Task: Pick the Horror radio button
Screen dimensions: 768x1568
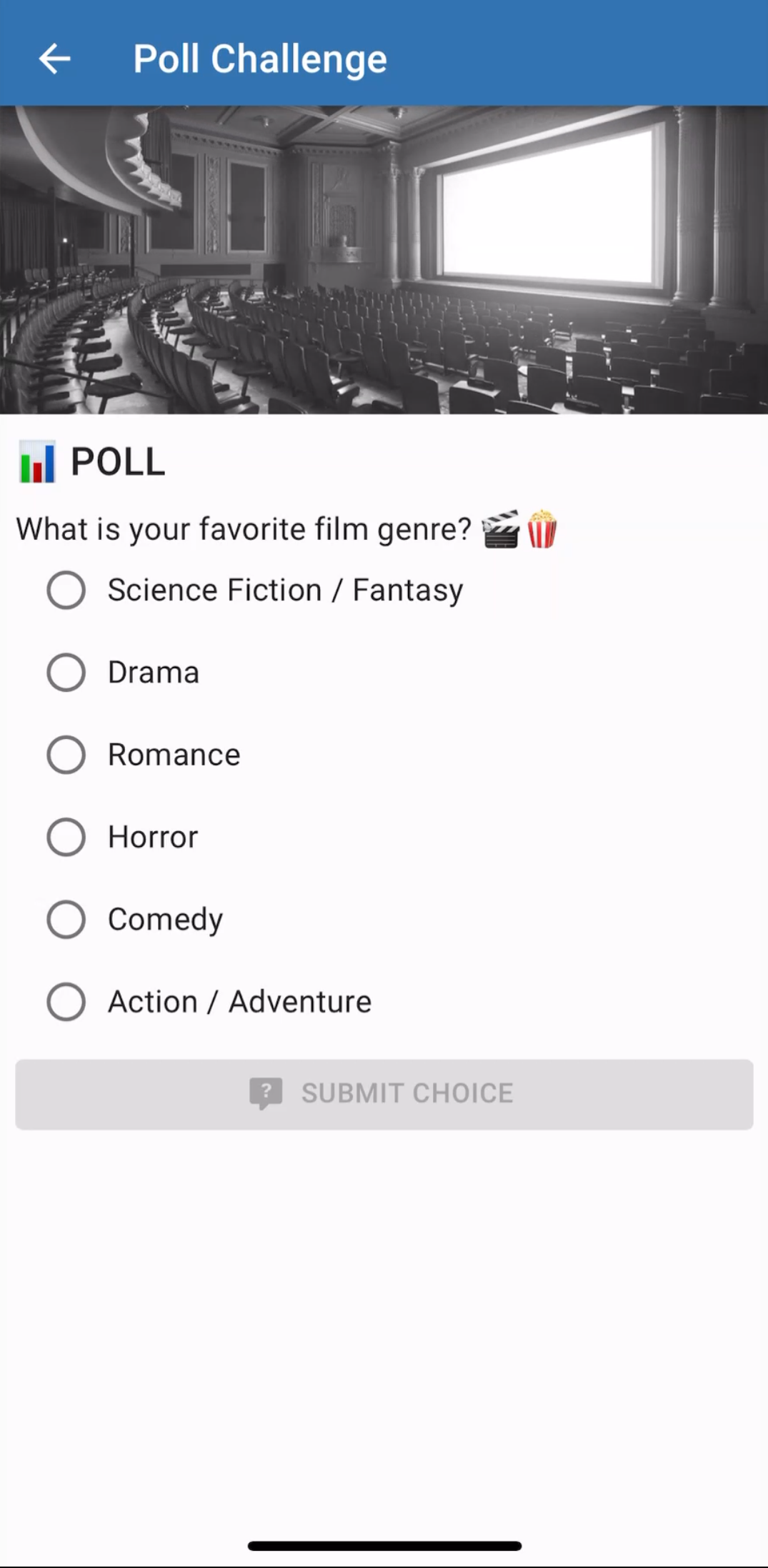Action: click(66, 837)
